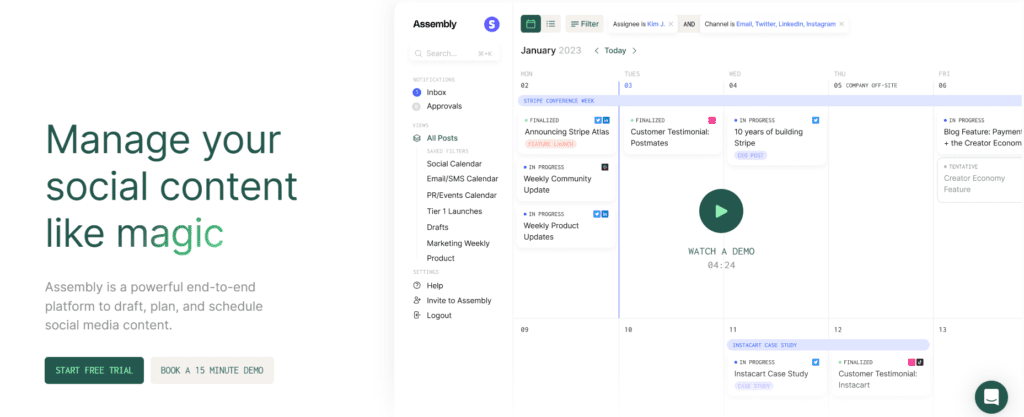Open PR/Events Calendar saved filter
Viewport: 1024px width, 417px height.
coord(462,195)
